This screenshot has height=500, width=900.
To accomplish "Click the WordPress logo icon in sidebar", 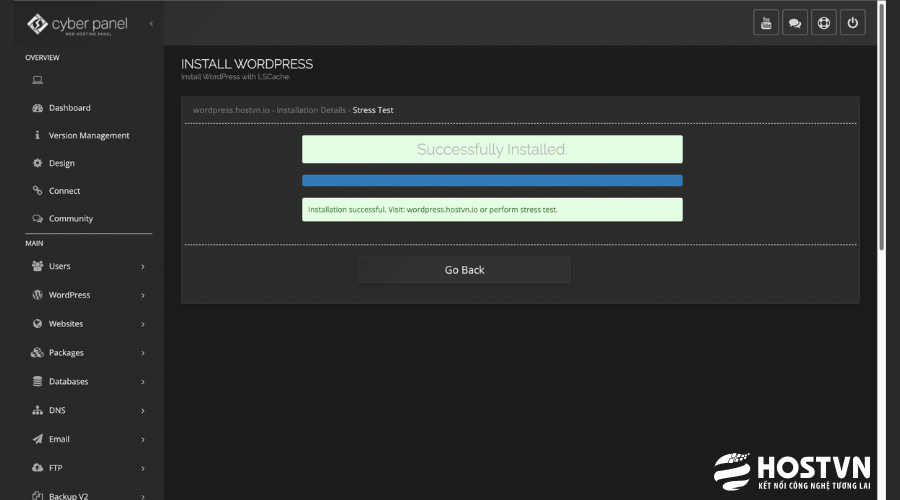I will pyautogui.click(x=37, y=294).
